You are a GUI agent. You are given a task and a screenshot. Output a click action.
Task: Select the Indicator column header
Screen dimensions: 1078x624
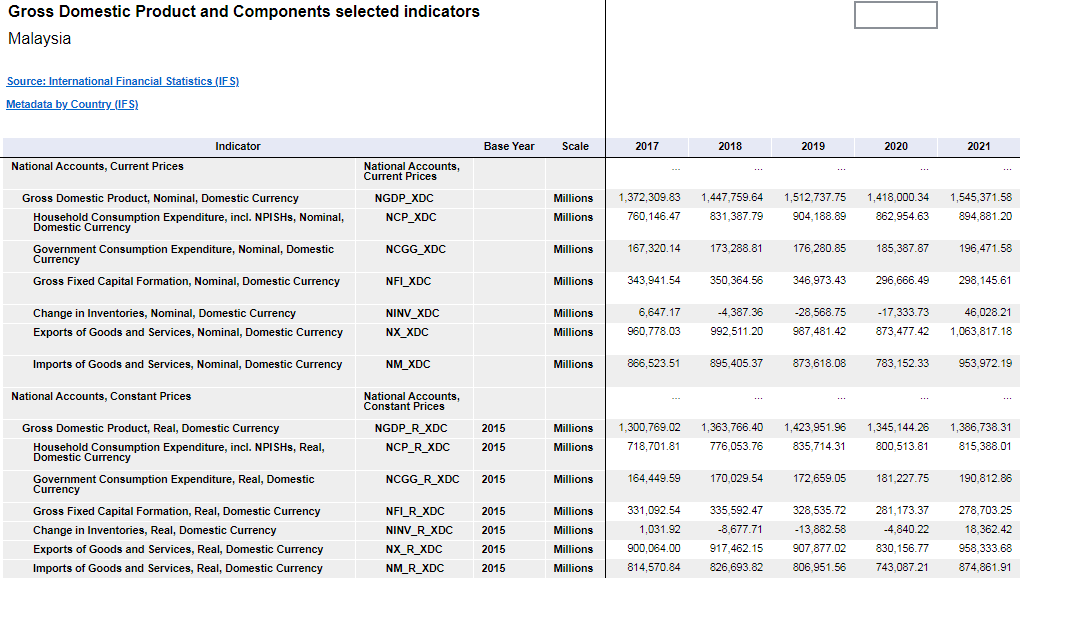click(x=238, y=146)
